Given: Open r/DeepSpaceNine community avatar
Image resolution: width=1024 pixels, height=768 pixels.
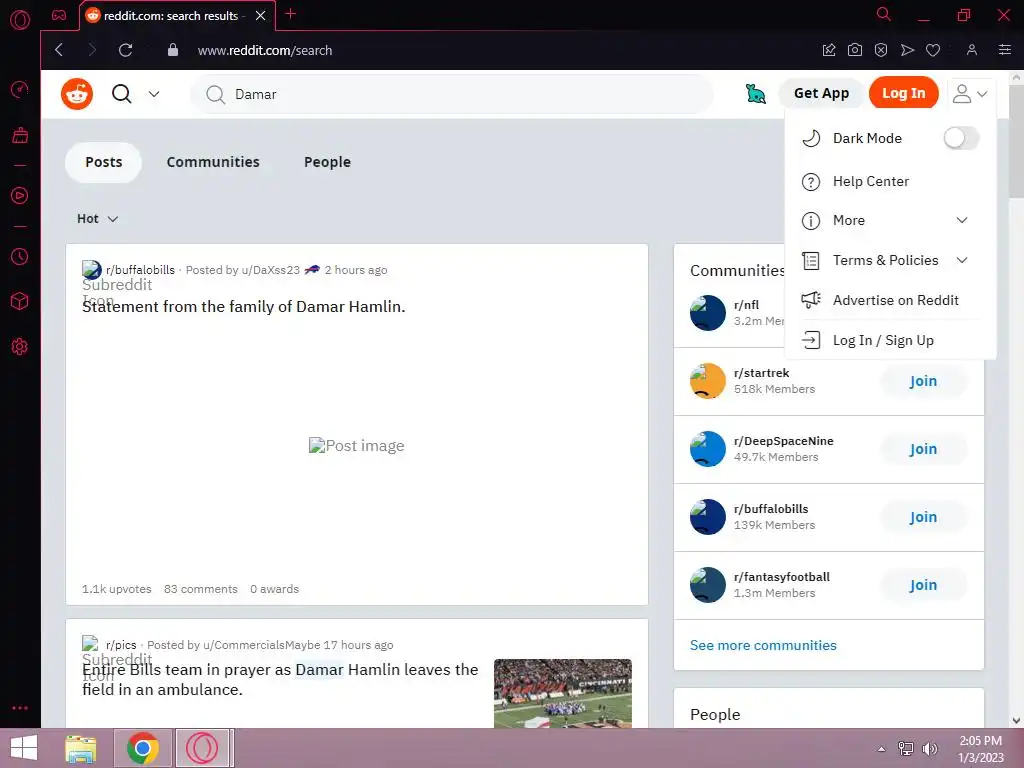Looking at the screenshot, I should pos(708,449).
